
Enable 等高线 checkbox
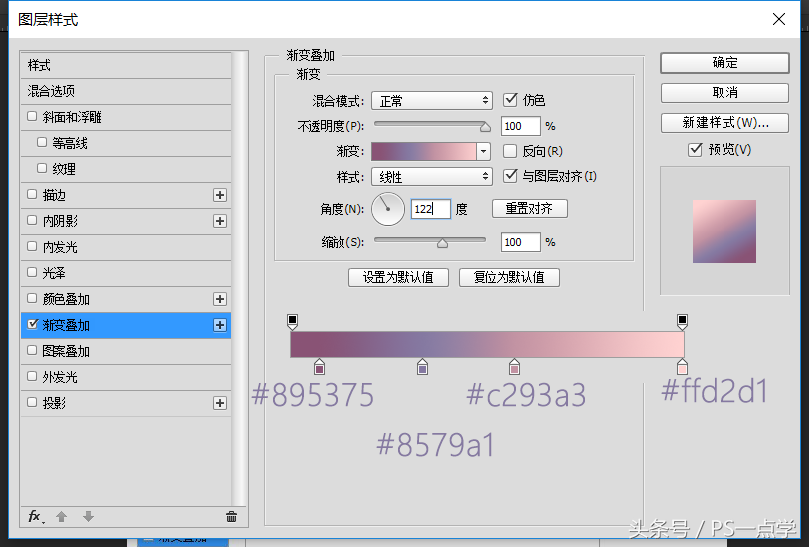tap(42, 142)
